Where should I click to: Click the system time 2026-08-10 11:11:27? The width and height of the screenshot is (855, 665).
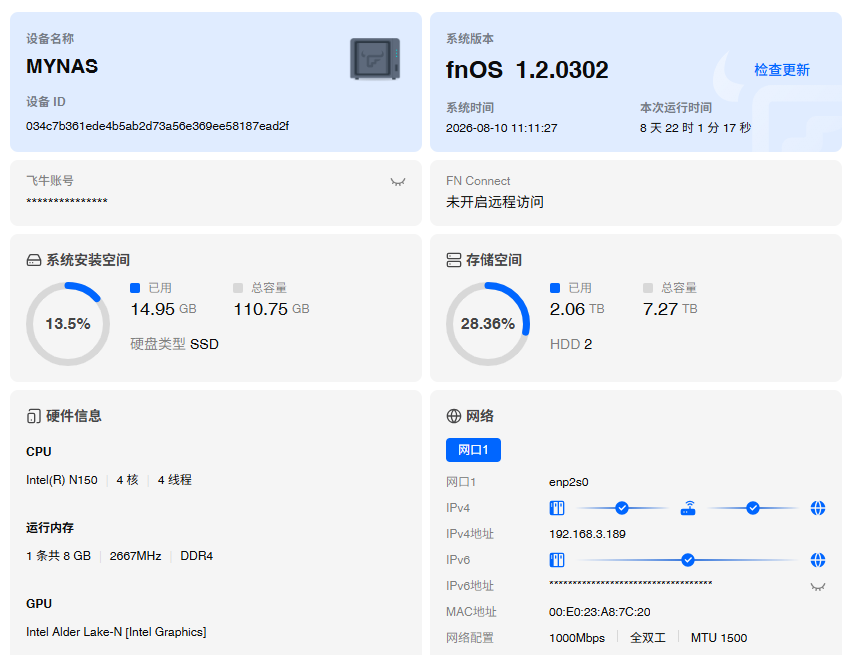(502, 128)
